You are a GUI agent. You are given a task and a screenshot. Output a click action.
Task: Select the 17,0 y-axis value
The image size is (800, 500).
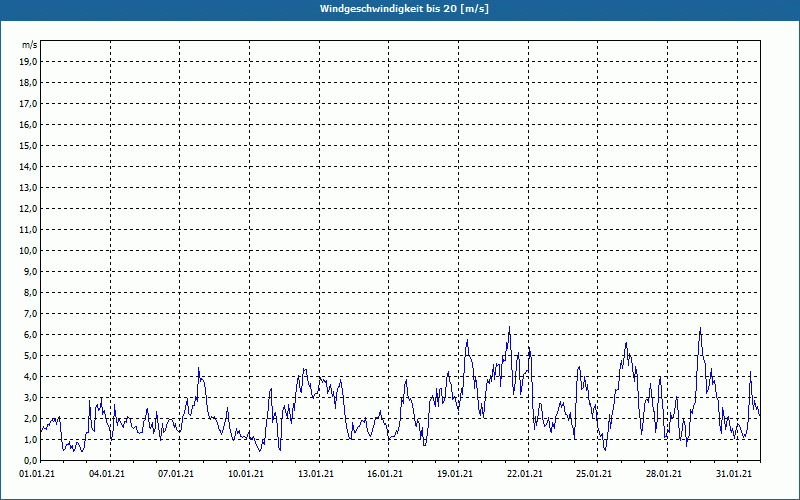[28, 104]
